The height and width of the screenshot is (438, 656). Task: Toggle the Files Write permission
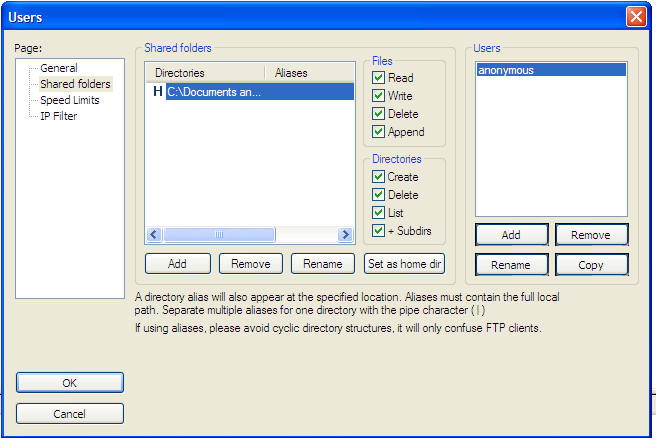[x=378, y=96]
